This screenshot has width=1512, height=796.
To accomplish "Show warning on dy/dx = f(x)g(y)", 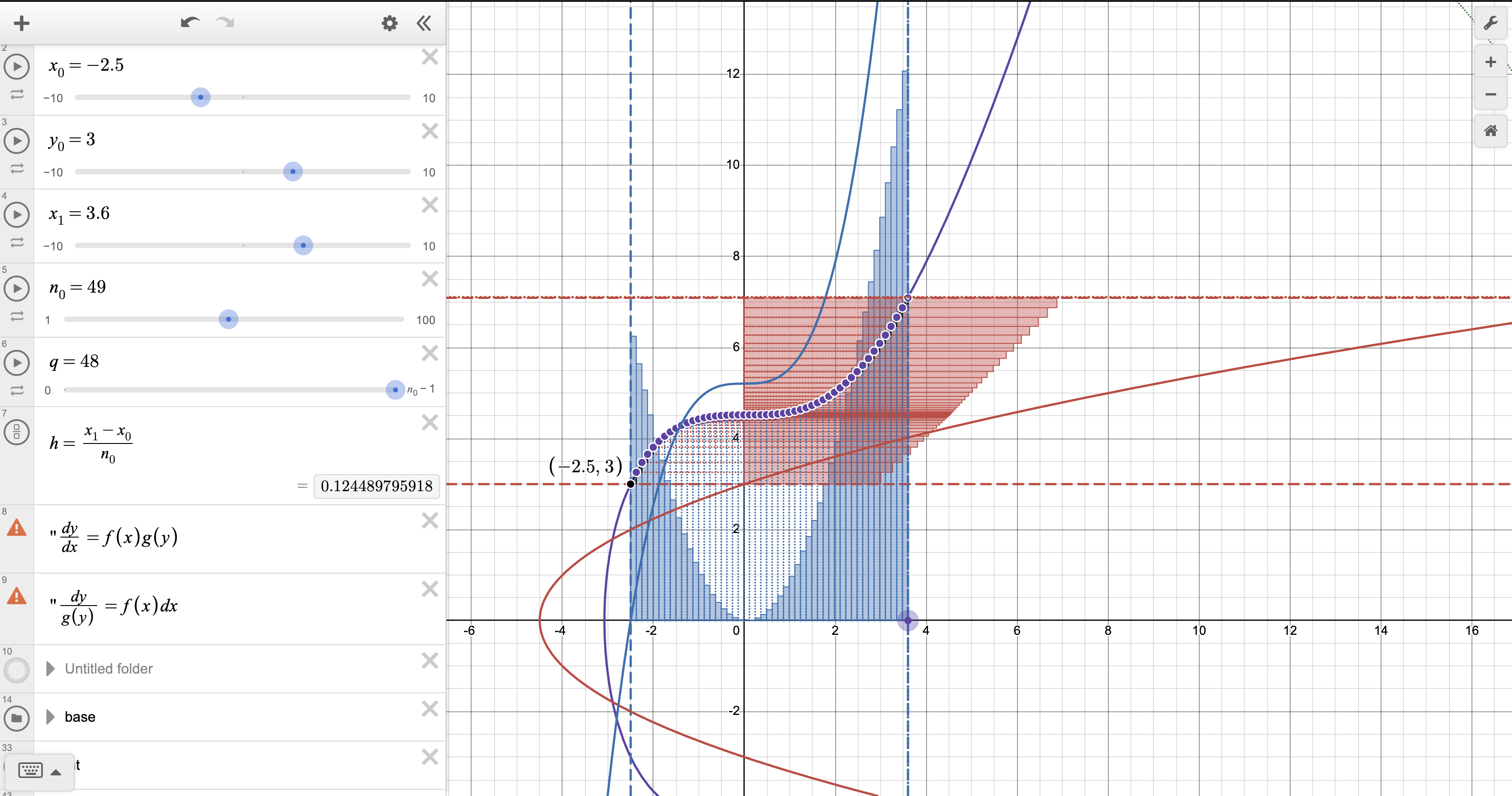I will 17,528.
